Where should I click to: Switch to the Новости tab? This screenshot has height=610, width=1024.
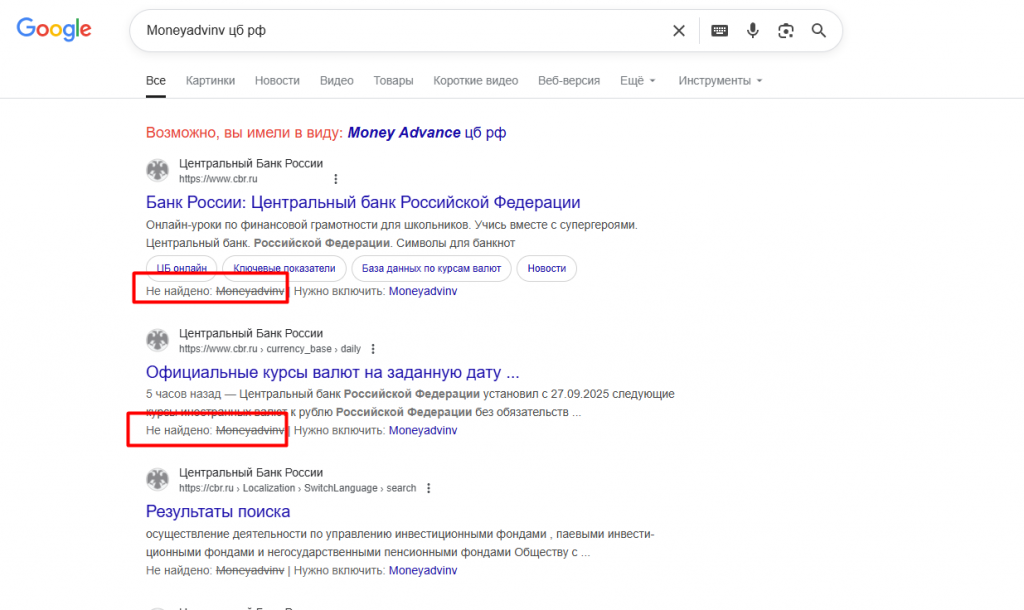[x=277, y=81]
